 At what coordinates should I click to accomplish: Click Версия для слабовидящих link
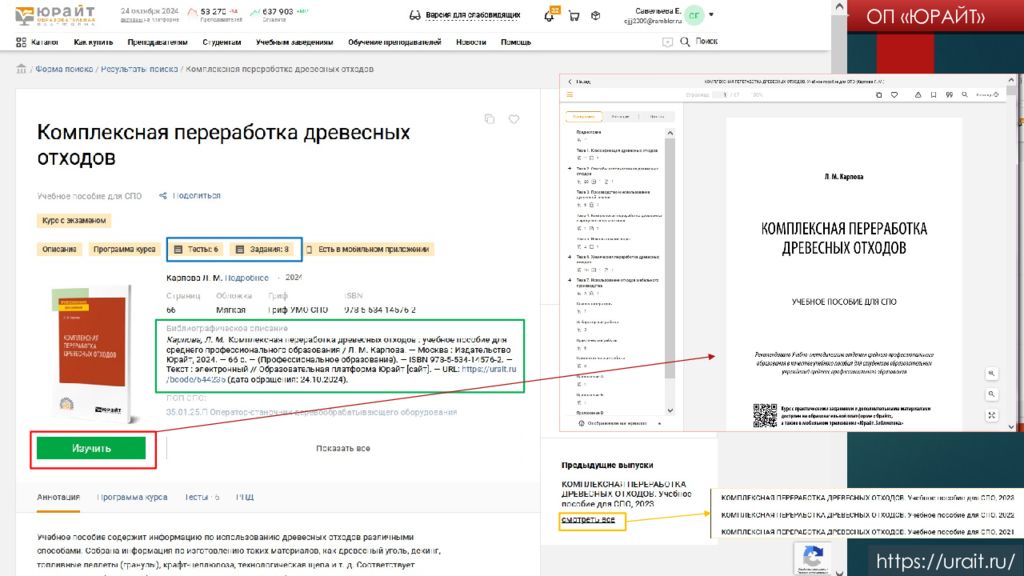tap(473, 15)
